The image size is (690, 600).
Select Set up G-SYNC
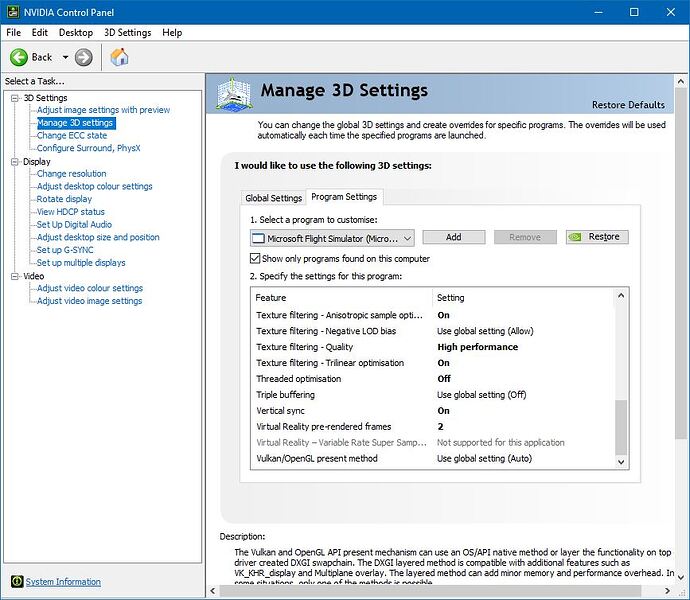tap(65, 250)
